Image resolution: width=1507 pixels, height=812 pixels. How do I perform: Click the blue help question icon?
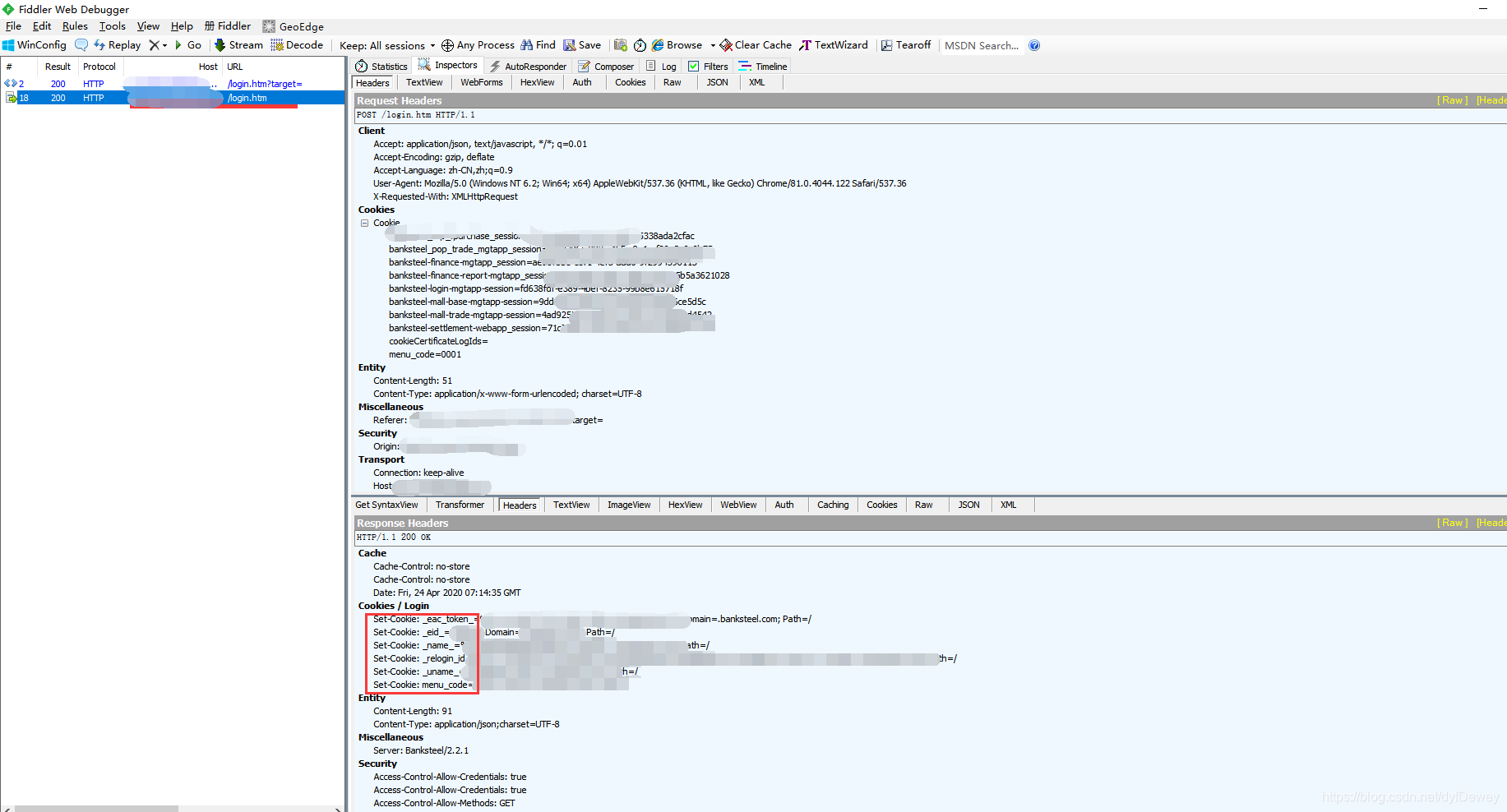point(1034,45)
